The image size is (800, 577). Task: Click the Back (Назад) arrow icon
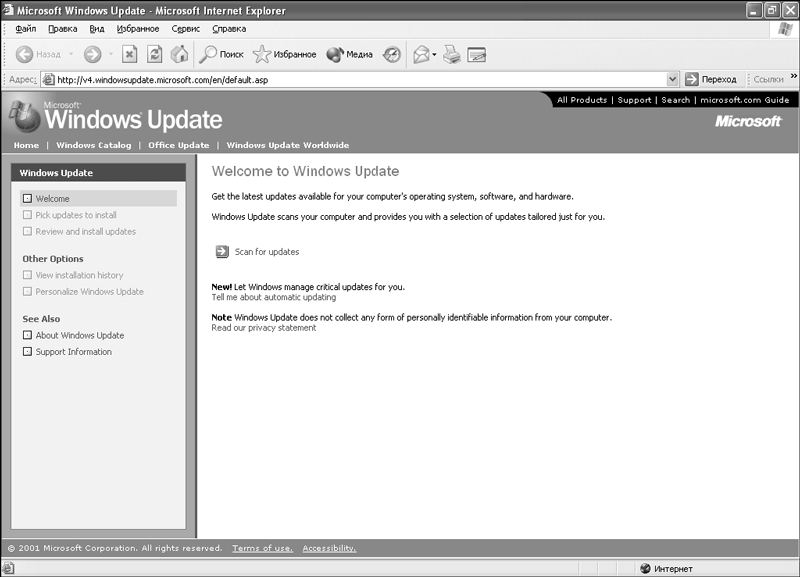(x=24, y=54)
